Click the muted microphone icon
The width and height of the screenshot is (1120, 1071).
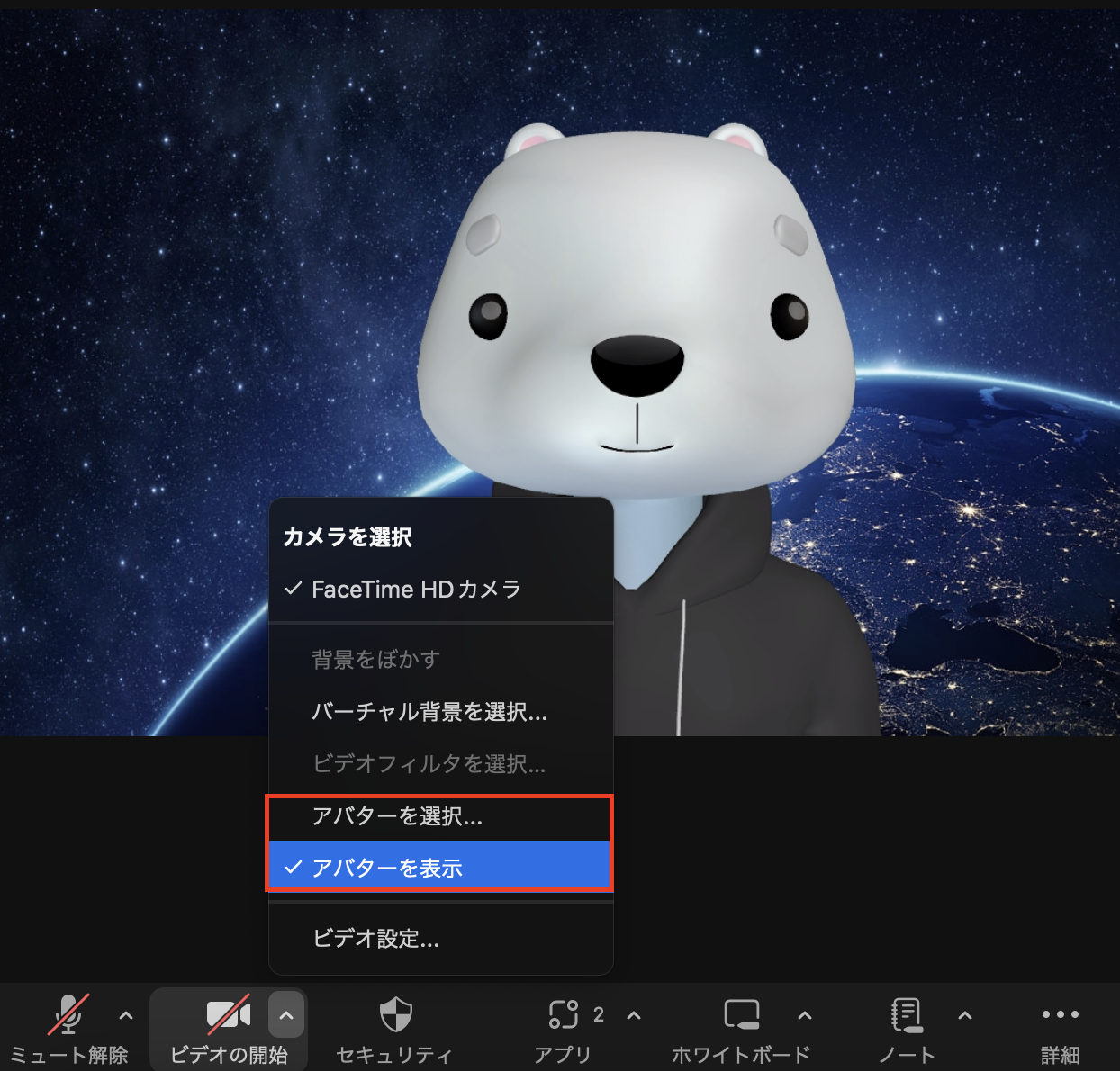click(68, 1014)
